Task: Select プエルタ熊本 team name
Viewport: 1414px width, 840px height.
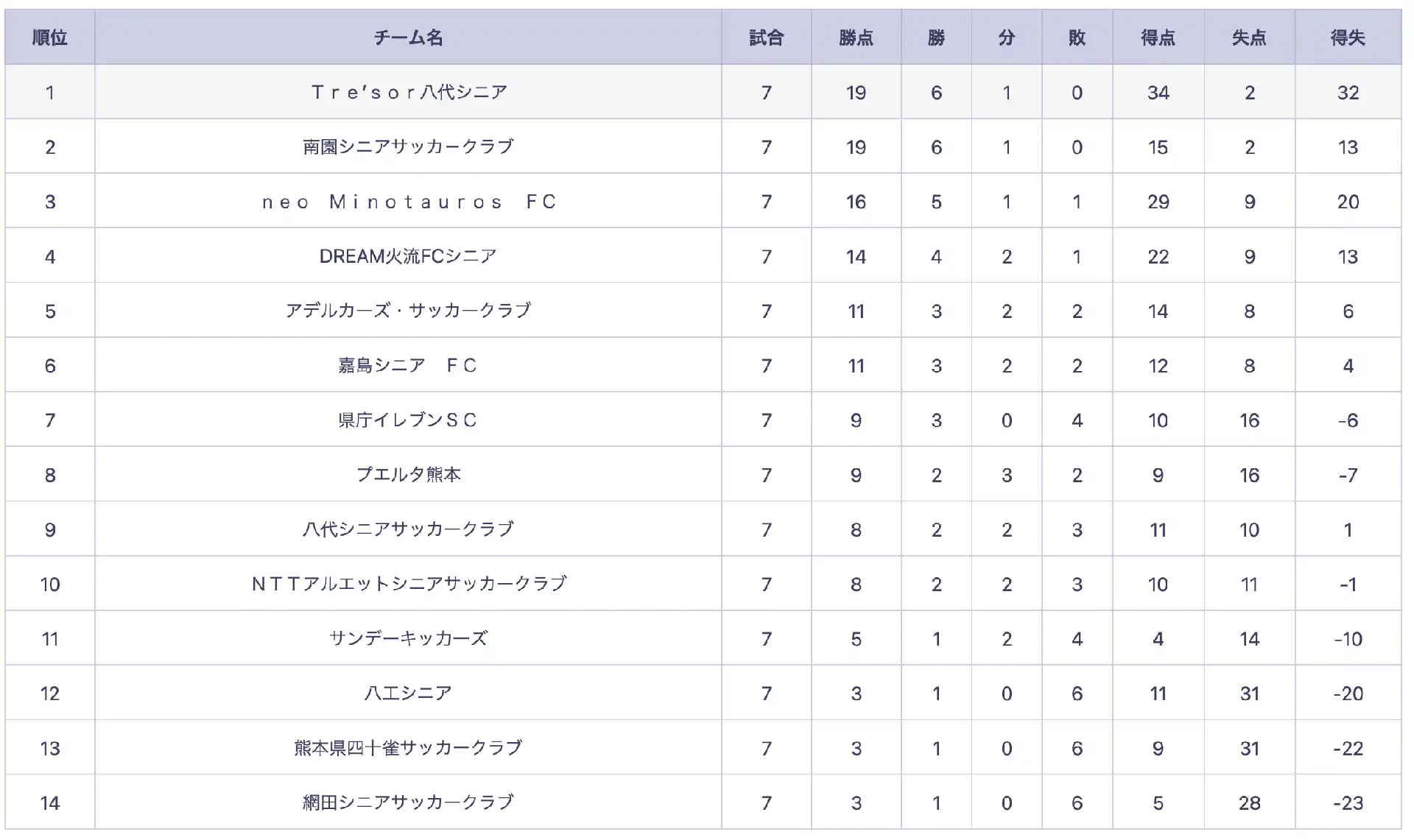Action: tap(408, 475)
